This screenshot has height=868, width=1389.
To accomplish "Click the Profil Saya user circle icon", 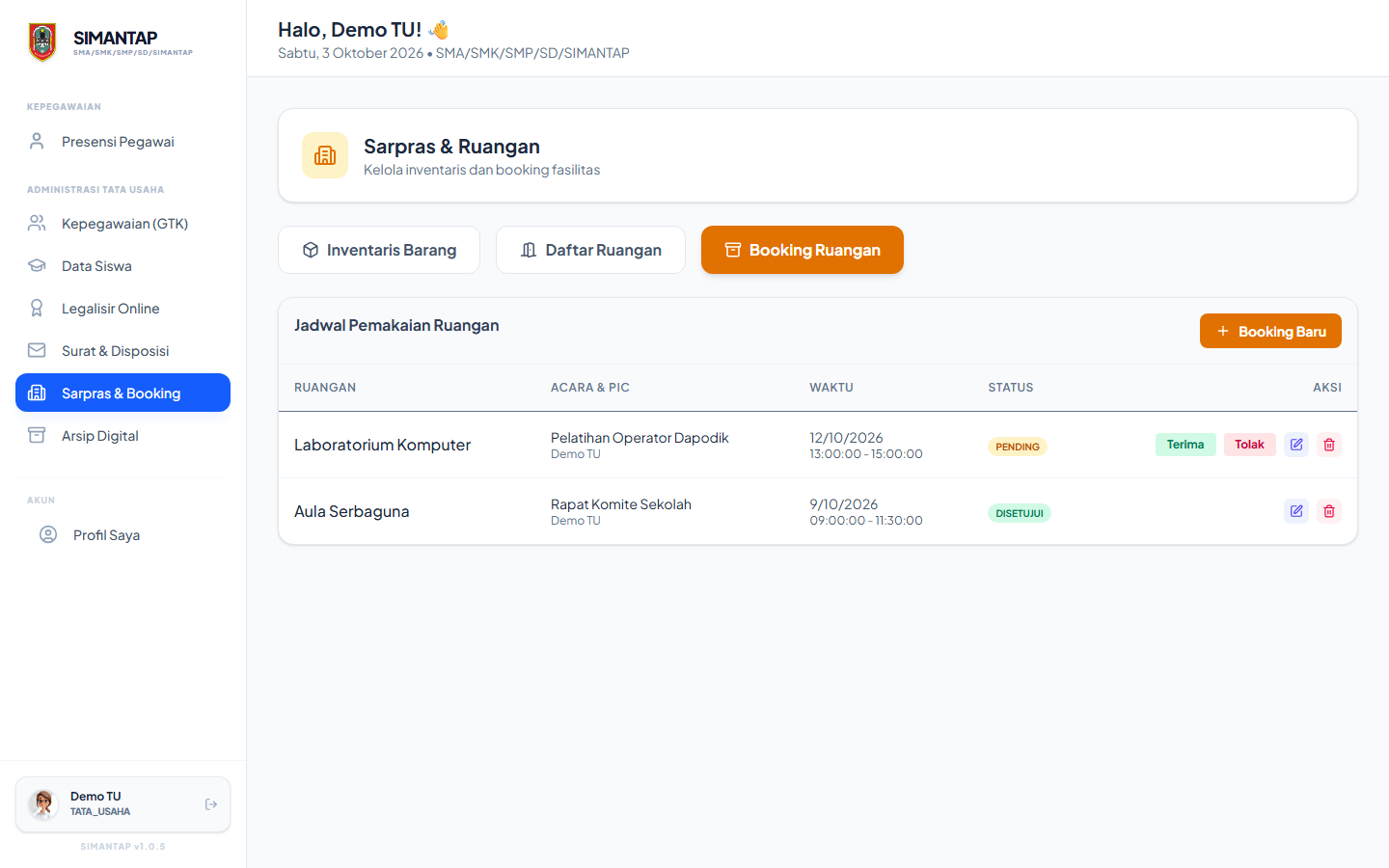I will [x=48, y=534].
